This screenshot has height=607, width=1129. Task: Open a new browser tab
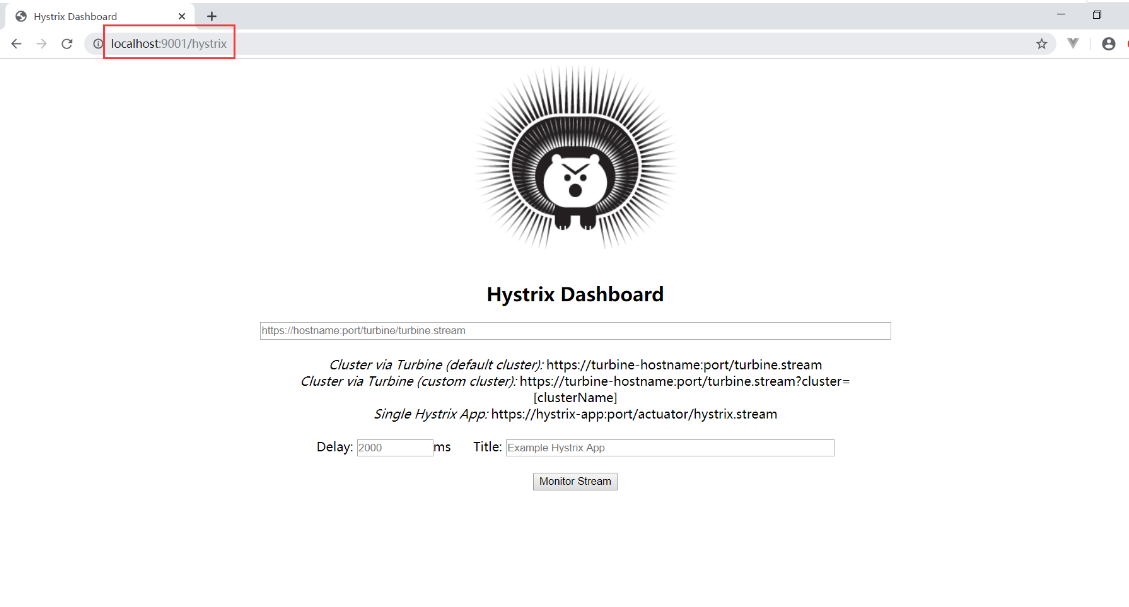pyautogui.click(x=212, y=16)
